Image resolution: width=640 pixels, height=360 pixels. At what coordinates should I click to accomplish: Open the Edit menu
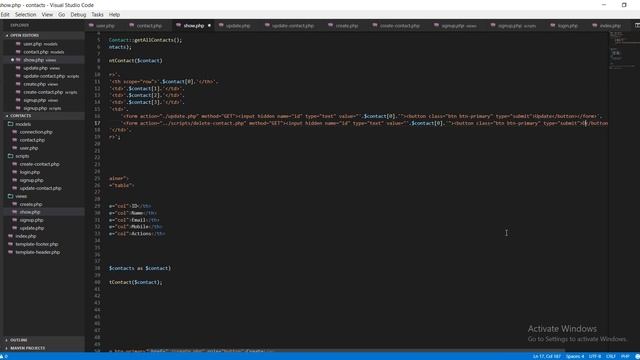(4, 14)
